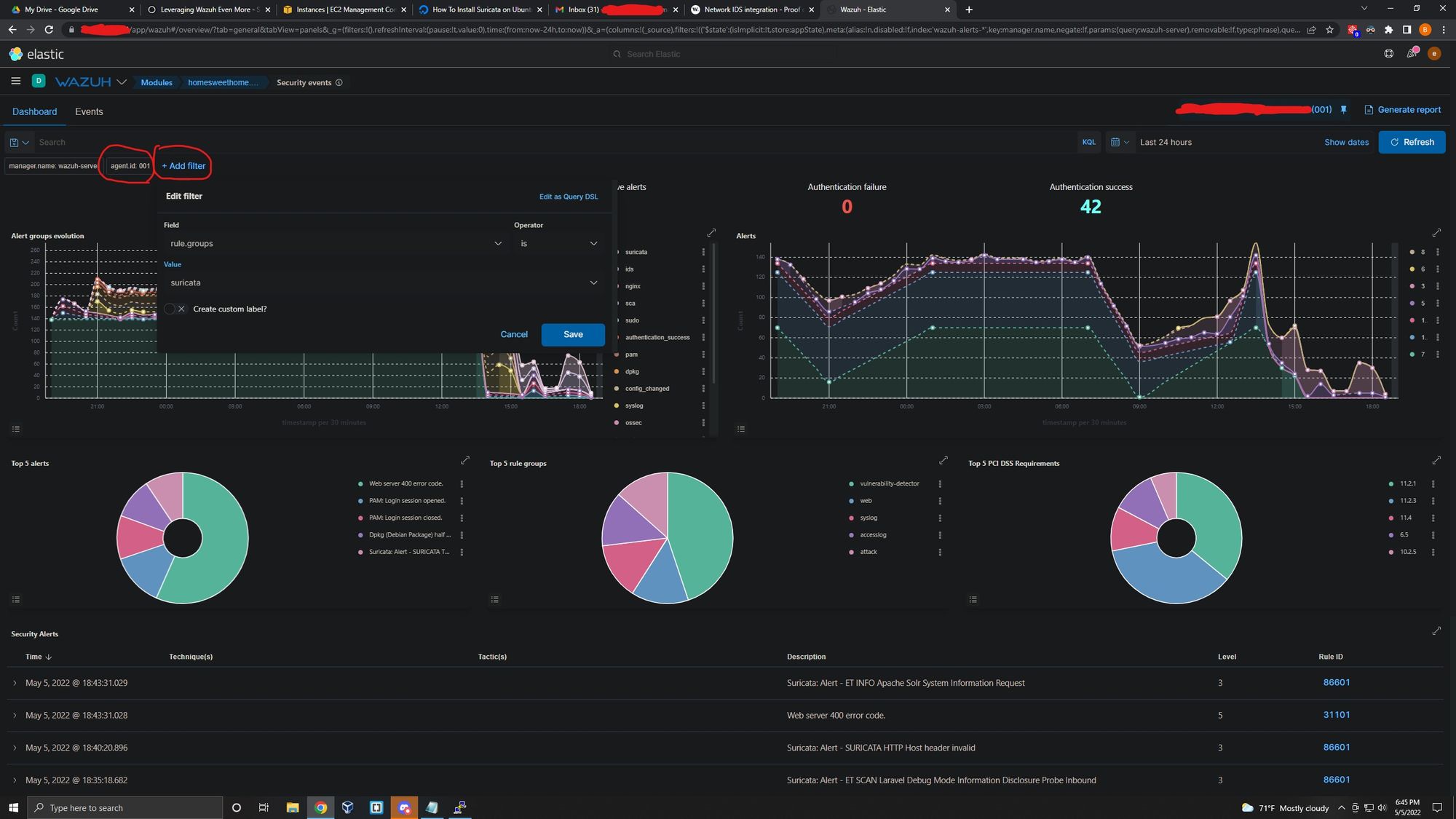
Task: Toggle Create custom label switch
Action: coord(175,309)
